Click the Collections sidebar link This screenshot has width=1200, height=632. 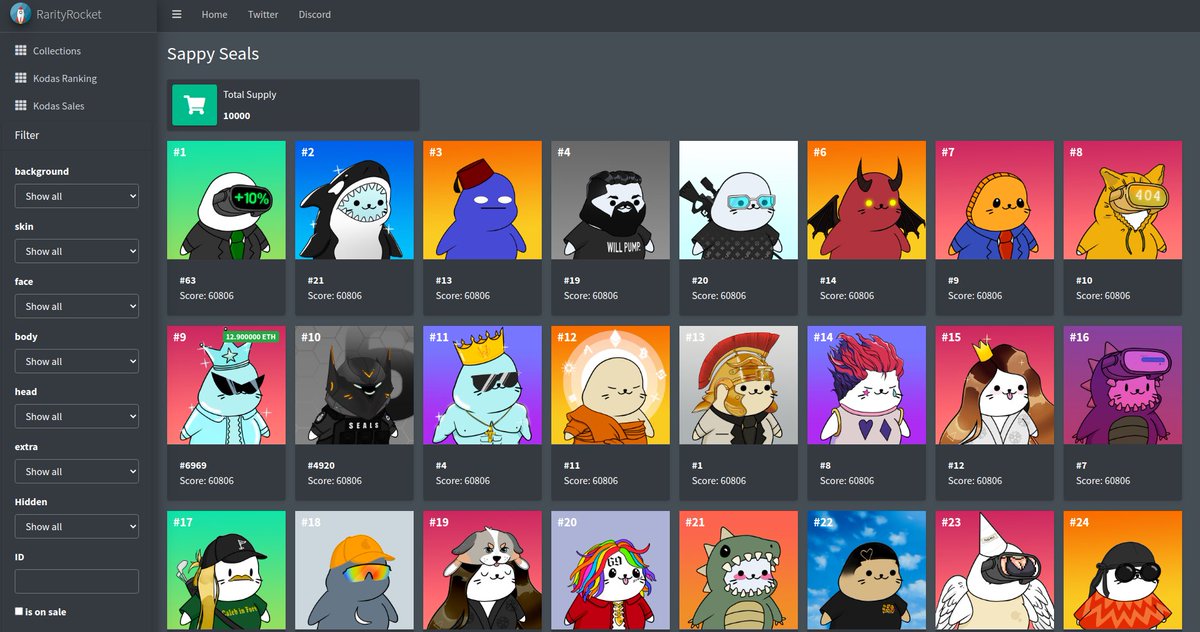(x=56, y=50)
